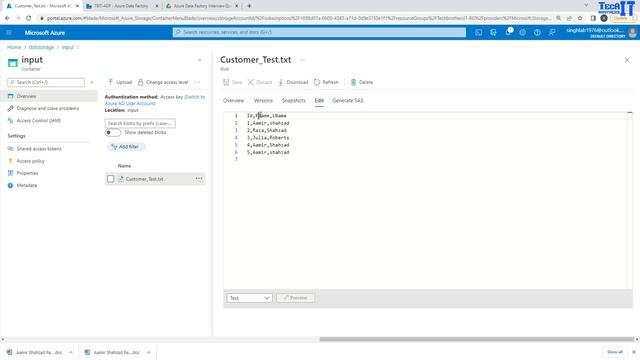The height and width of the screenshot is (360, 640).
Task: Open Diagnose and solve problems
Action: (x=48, y=109)
